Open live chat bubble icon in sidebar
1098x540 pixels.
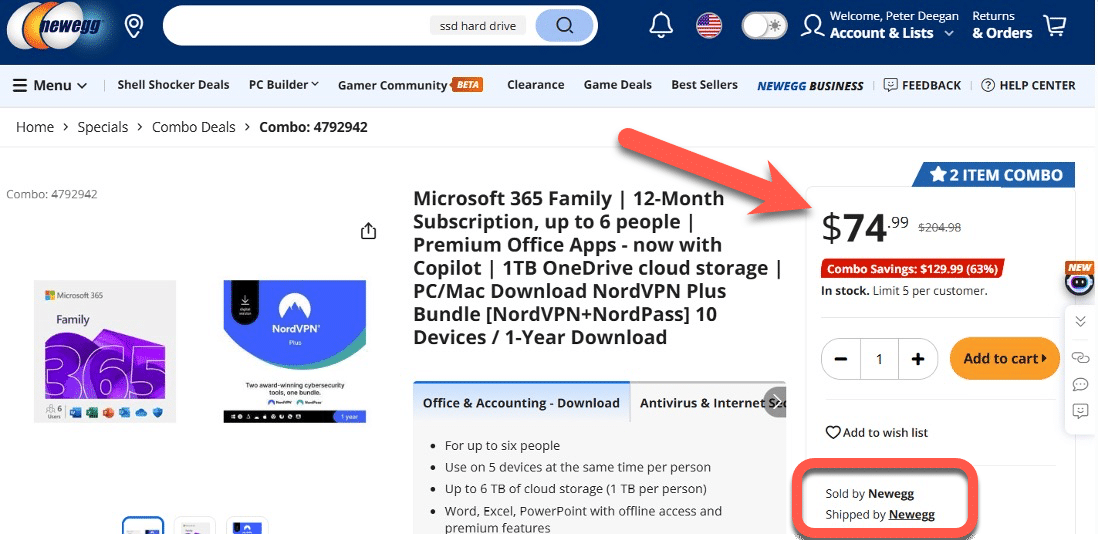click(x=1080, y=384)
